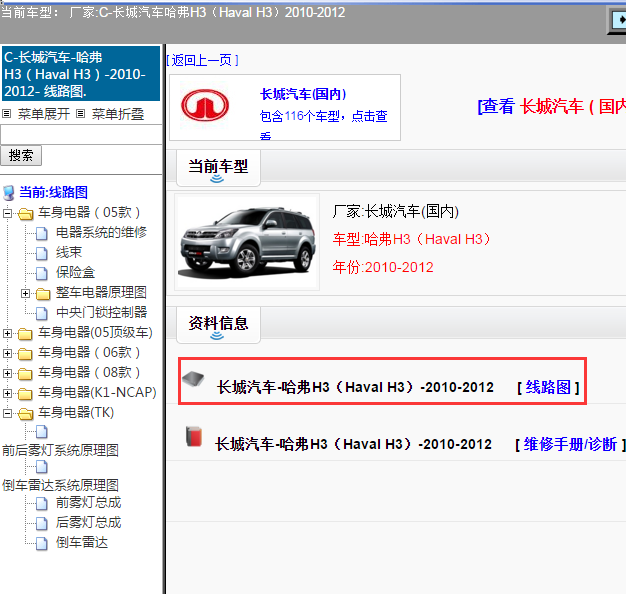
Task: Click page icon beside 线束
Action: pyautogui.click(x=42, y=253)
